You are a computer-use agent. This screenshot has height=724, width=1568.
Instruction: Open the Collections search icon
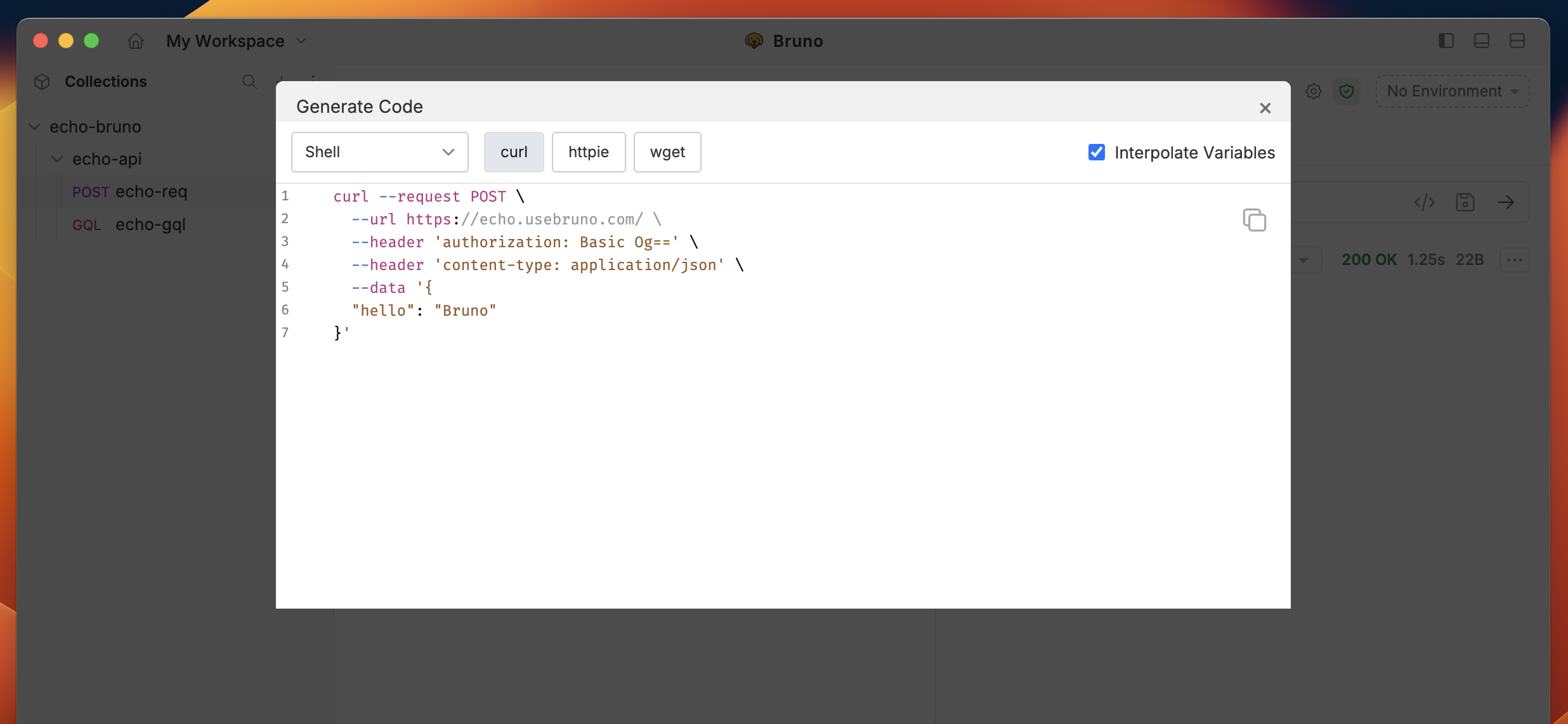click(x=250, y=81)
